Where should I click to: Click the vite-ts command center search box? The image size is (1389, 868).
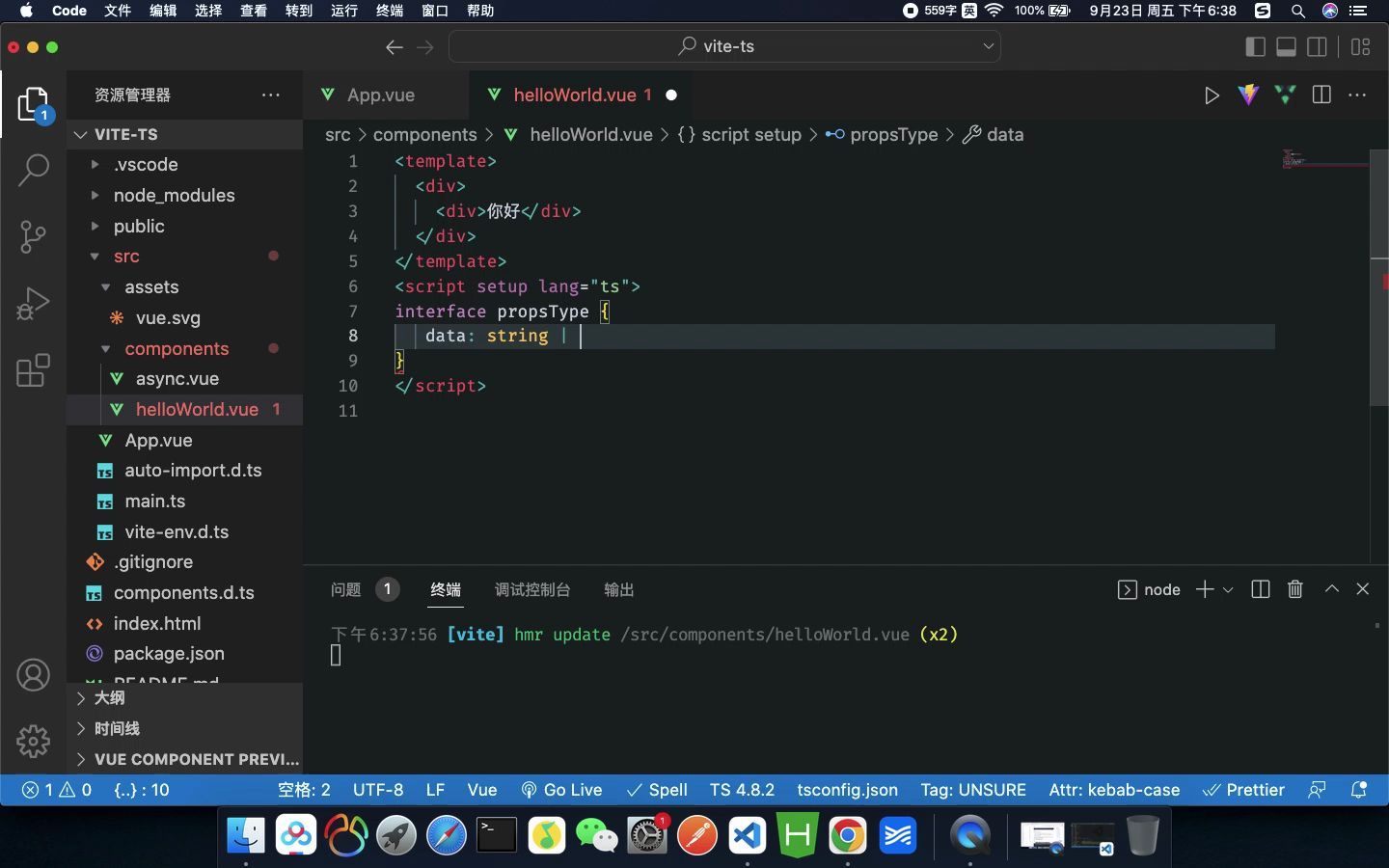(723, 46)
